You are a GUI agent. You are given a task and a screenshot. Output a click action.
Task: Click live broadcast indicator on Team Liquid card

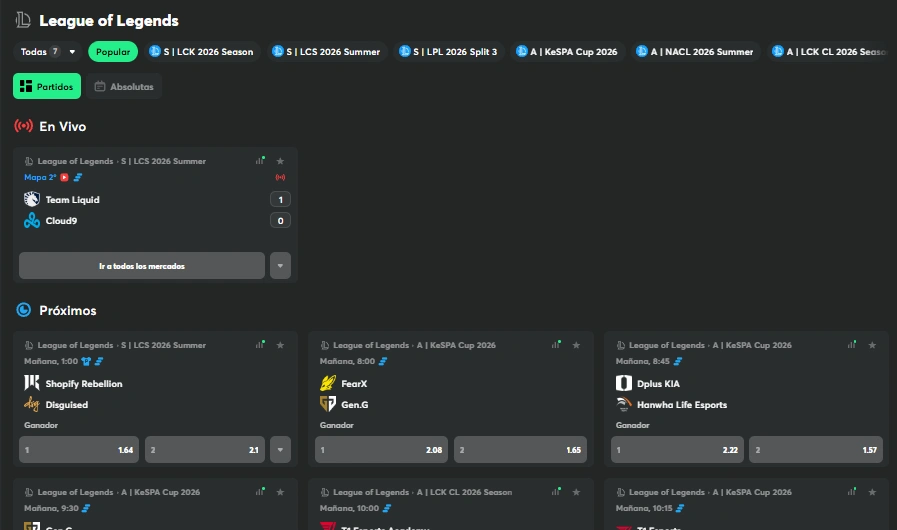[280, 177]
